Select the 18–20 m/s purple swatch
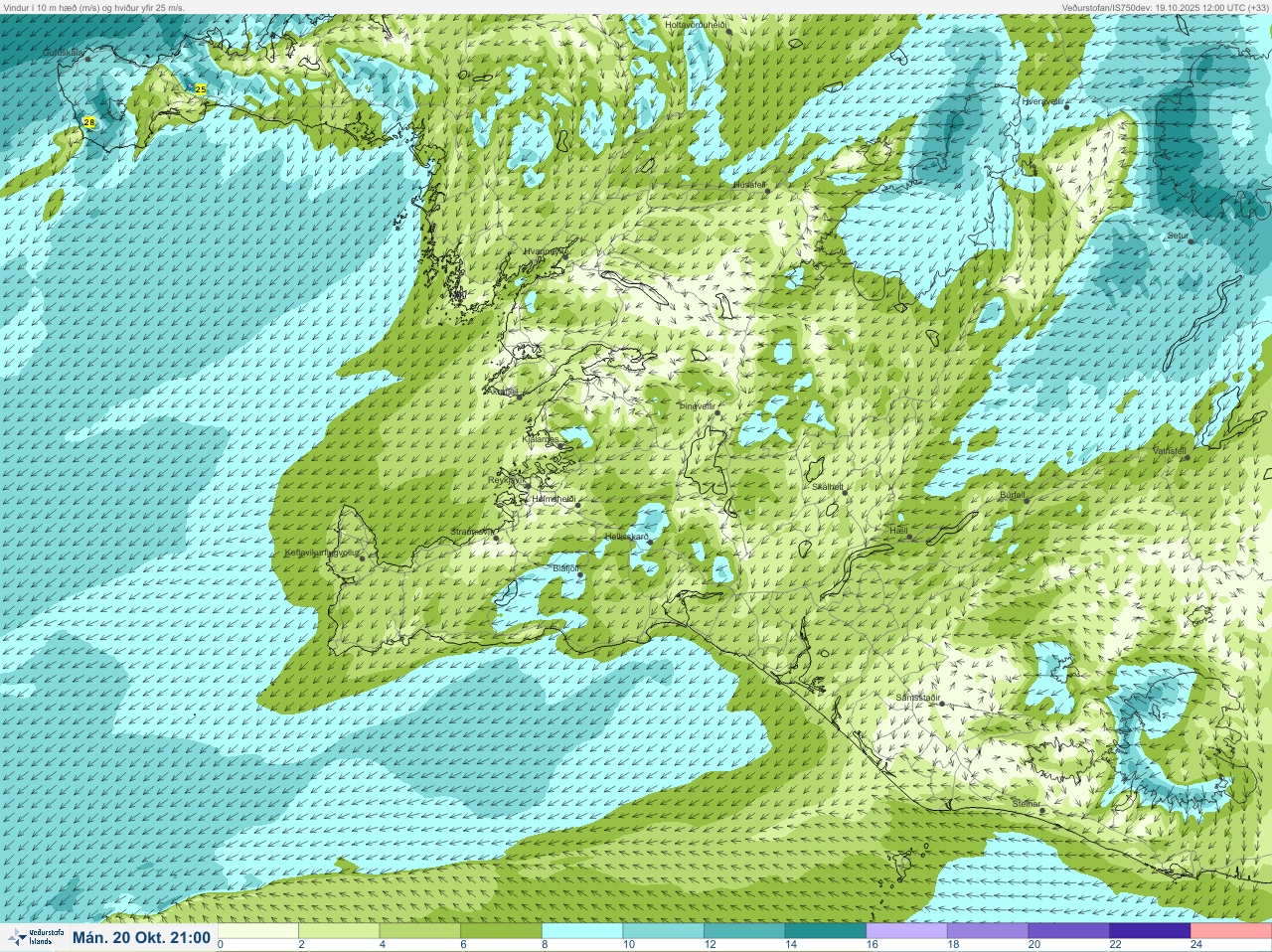This screenshot has height=952, width=1272. click(989, 931)
